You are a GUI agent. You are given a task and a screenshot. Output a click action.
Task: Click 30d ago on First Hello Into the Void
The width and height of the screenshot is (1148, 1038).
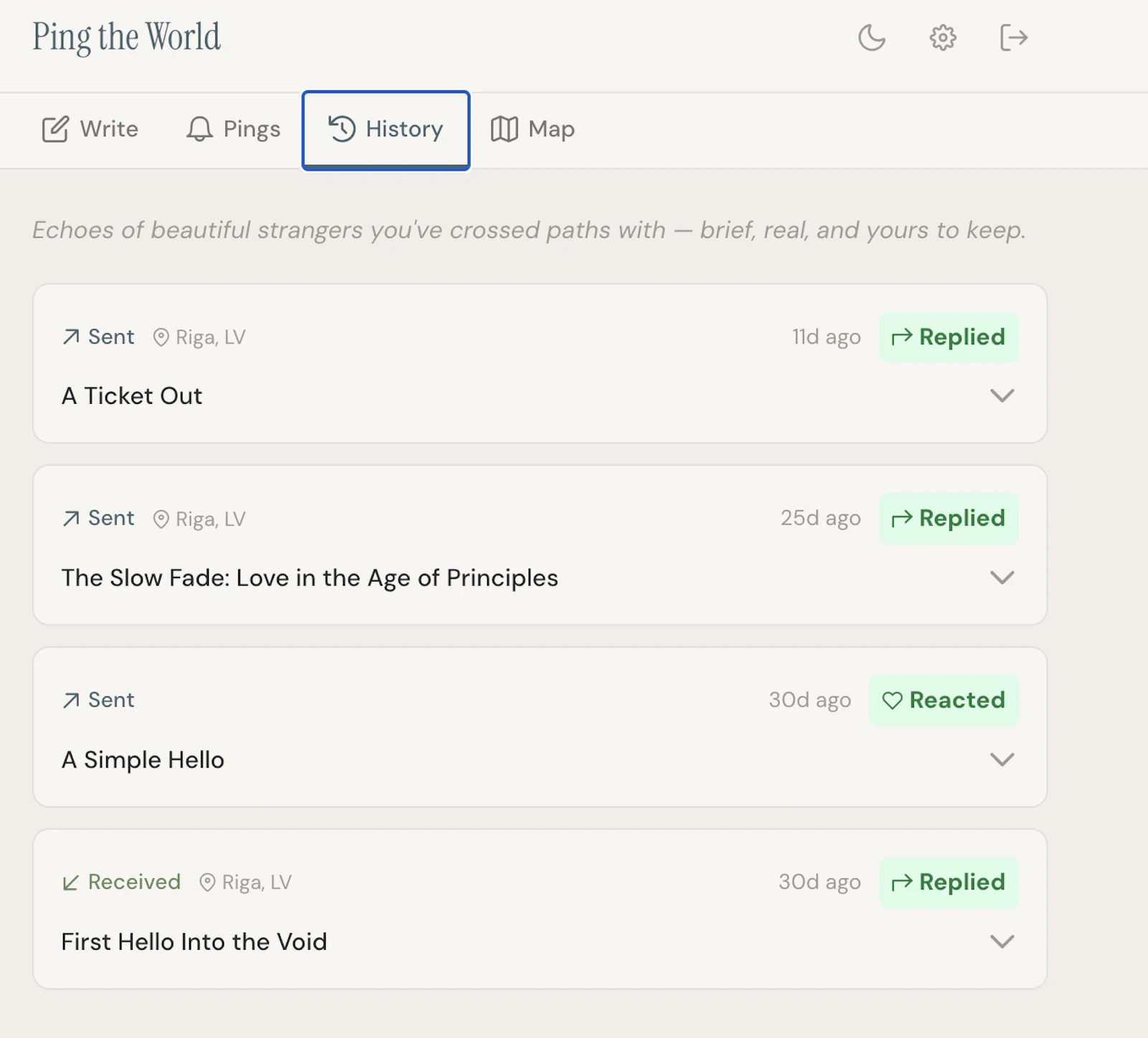820,882
